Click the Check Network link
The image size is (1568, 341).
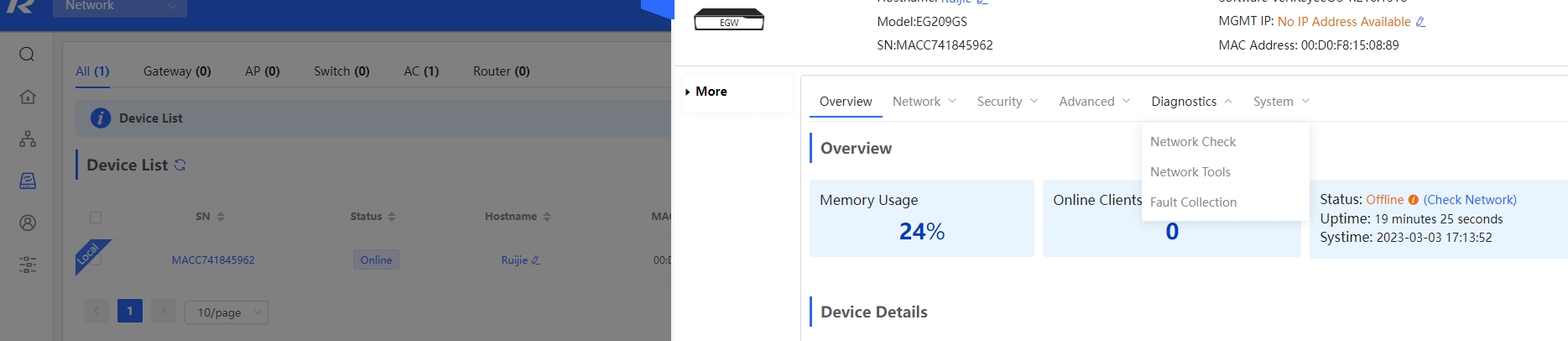pyautogui.click(x=1470, y=200)
